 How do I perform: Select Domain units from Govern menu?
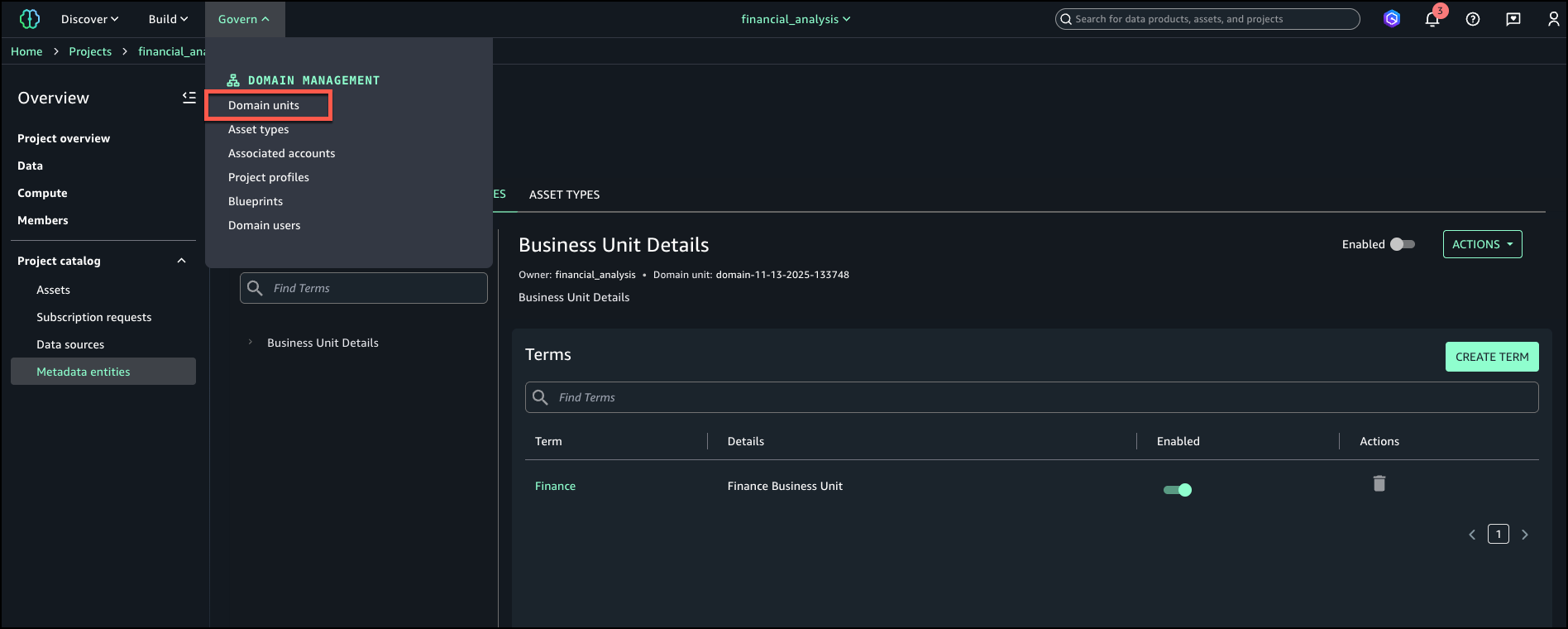pyautogui.click(x=264, y=105)
